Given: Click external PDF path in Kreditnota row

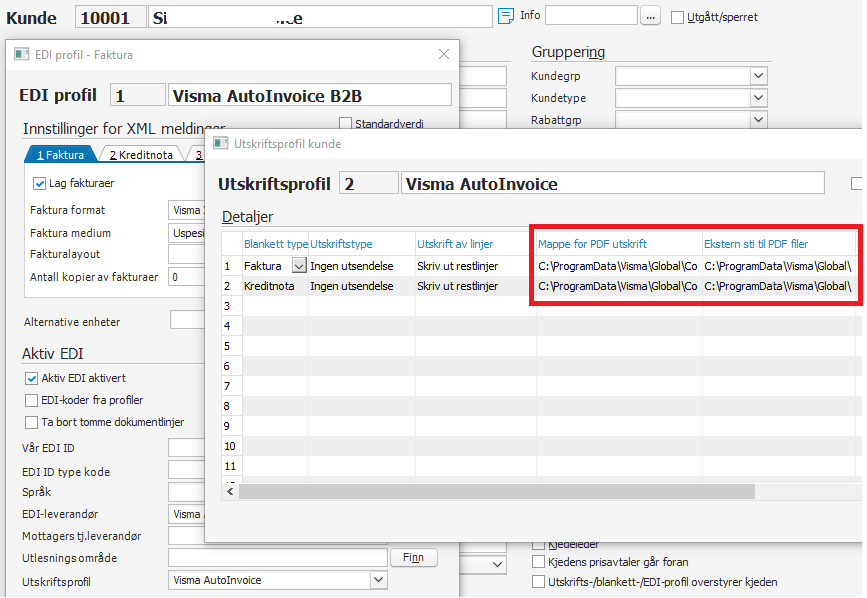Looking at the screenshot, I should [x=779, y=286].
